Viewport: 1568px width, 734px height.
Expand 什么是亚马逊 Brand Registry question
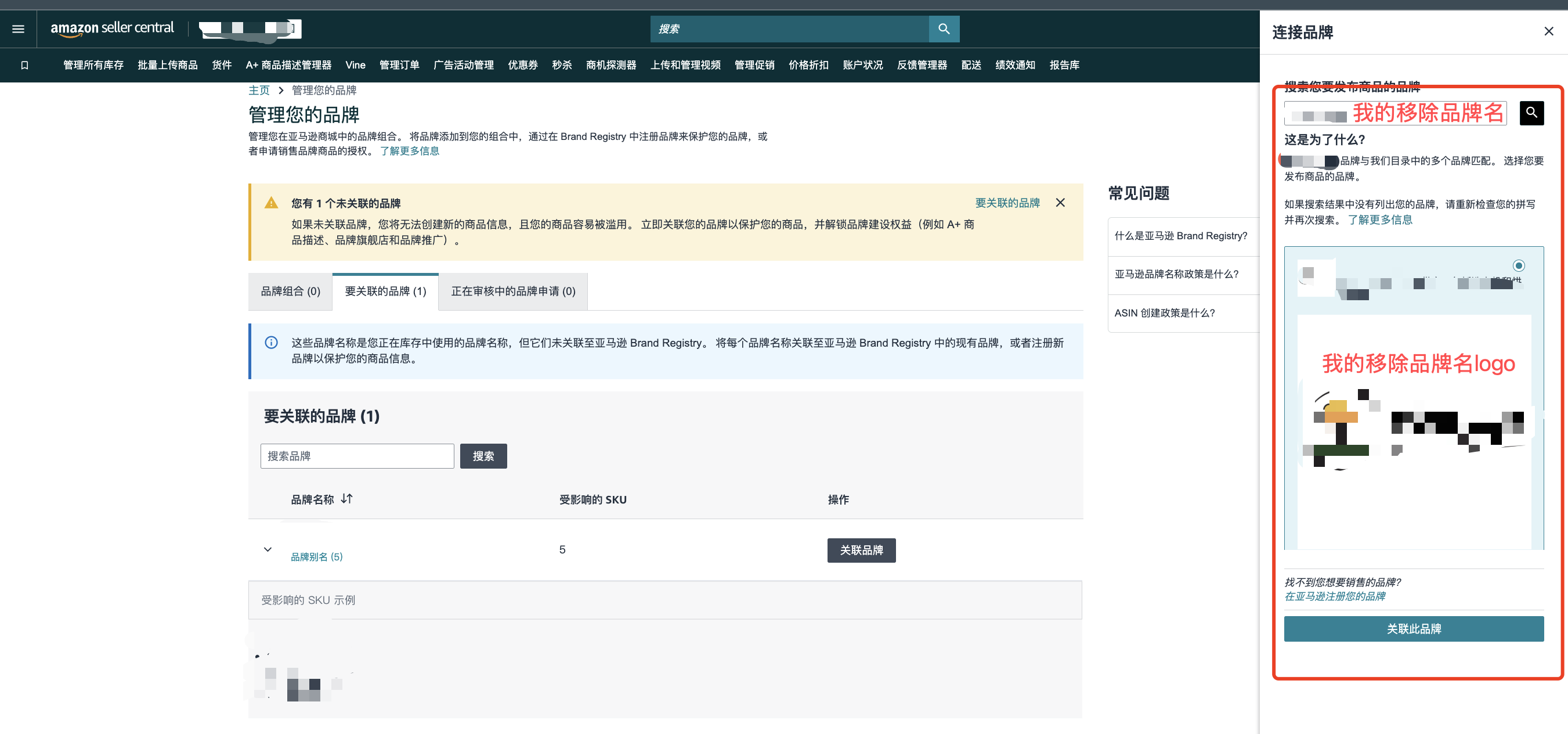[1180, 236]
